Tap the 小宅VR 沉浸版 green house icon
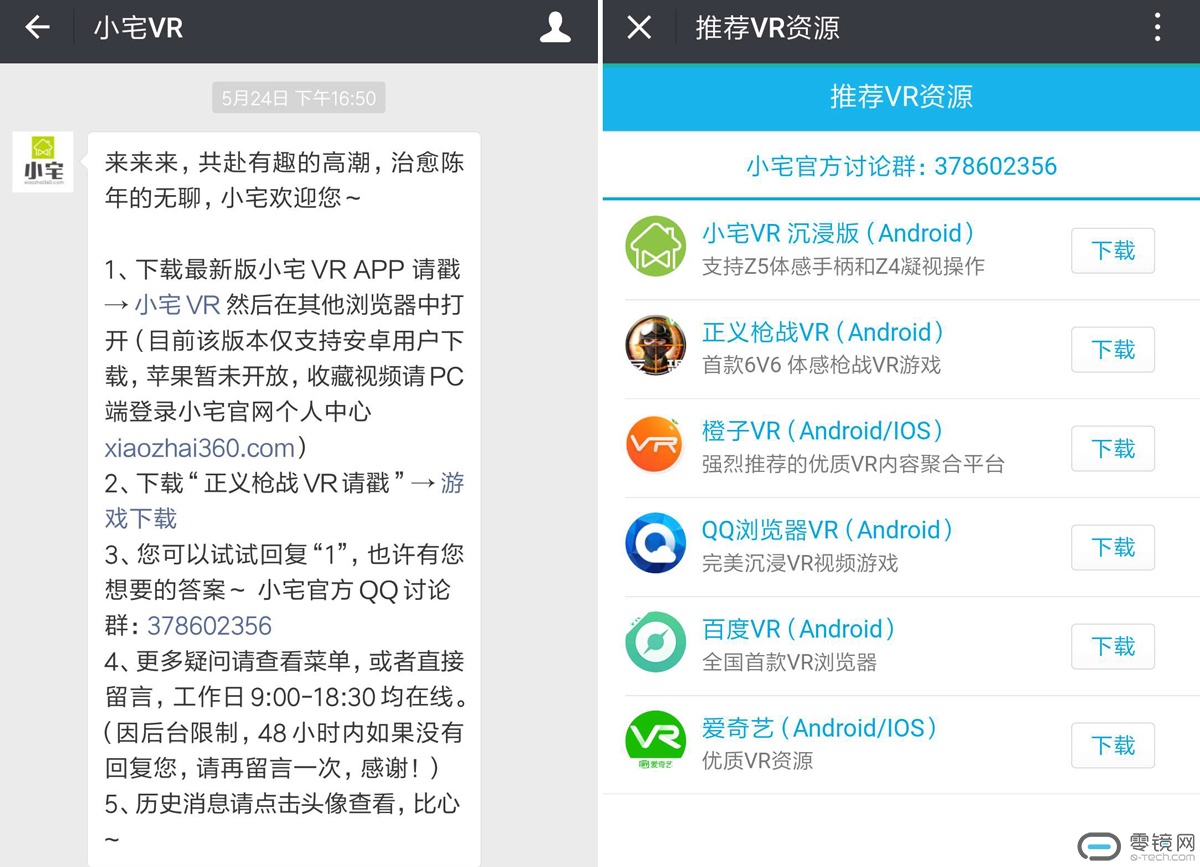Screen dimensions: 1200x867 pyautogui.click(x=656, y=248)
